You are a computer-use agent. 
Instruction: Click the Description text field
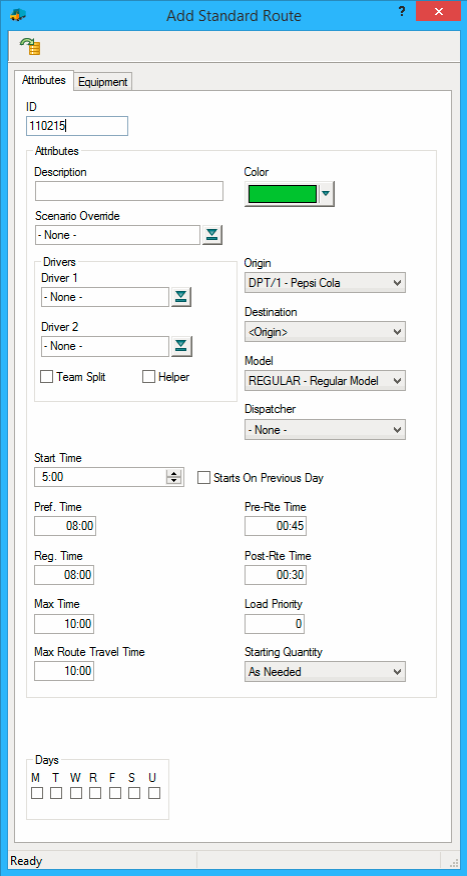click(129, 191)
